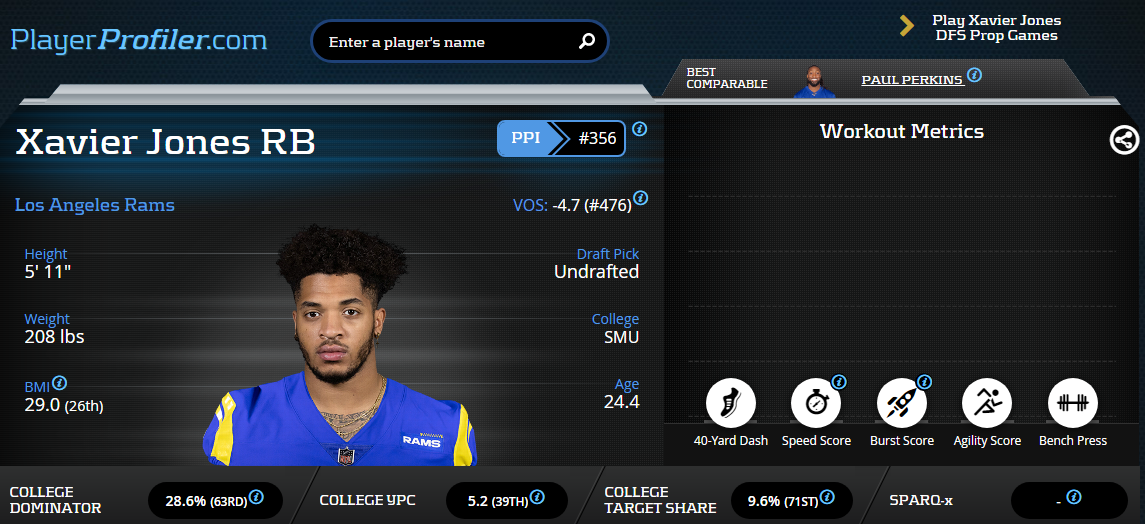Choose the Agility Score runner icon
Viewport: 1145px width, 524px height.
point(987,402)
